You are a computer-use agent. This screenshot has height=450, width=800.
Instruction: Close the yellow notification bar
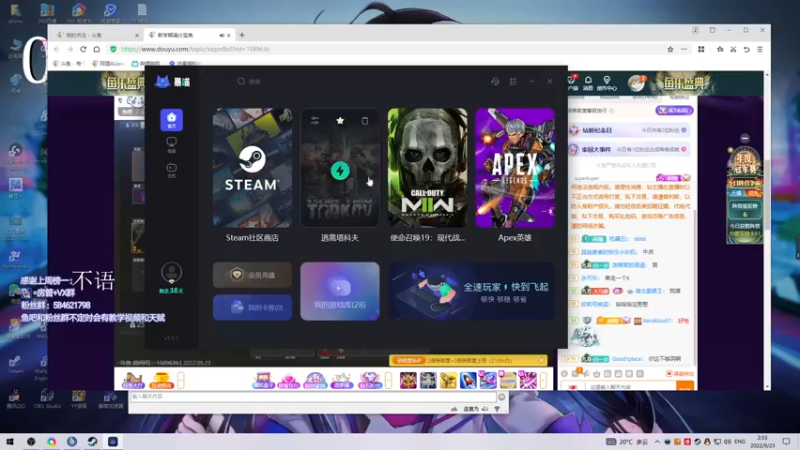click(541, 360)
